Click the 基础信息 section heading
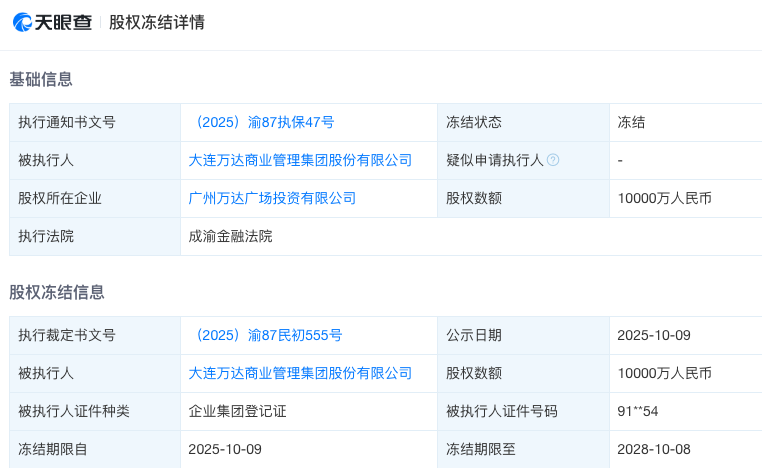The image size is (762, 468). 41,79
